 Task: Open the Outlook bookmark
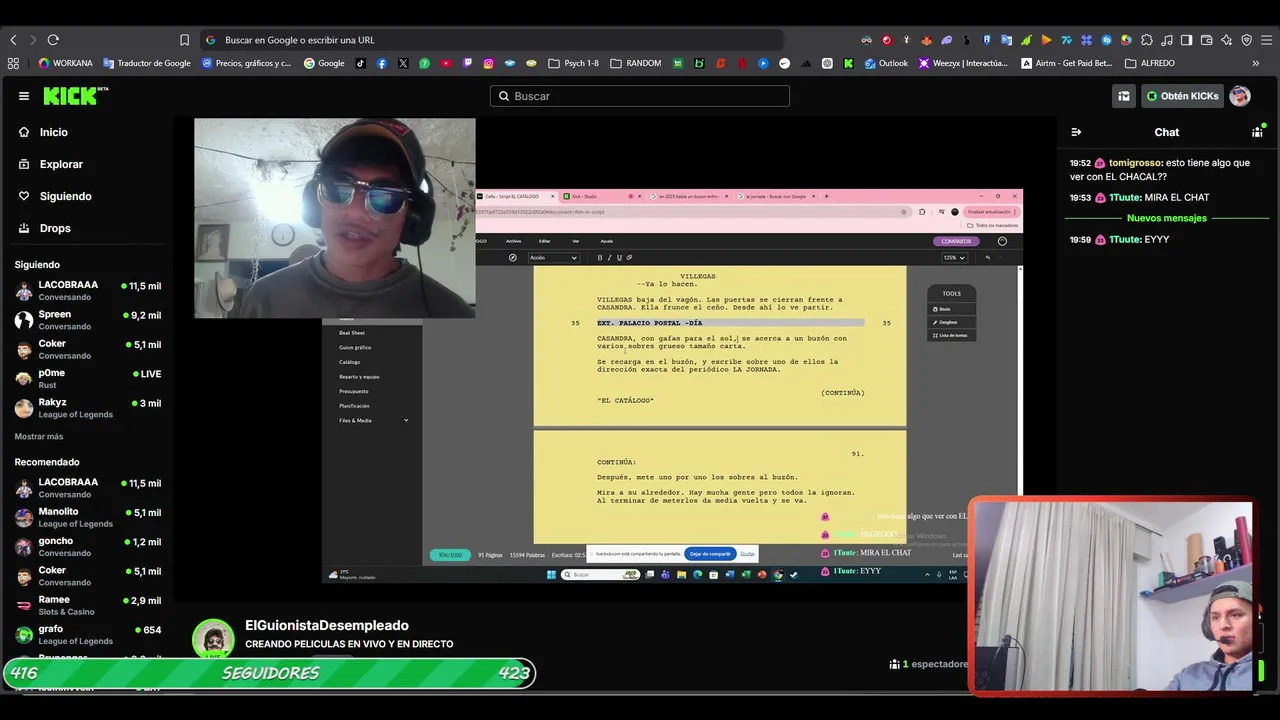click(886, 63)
